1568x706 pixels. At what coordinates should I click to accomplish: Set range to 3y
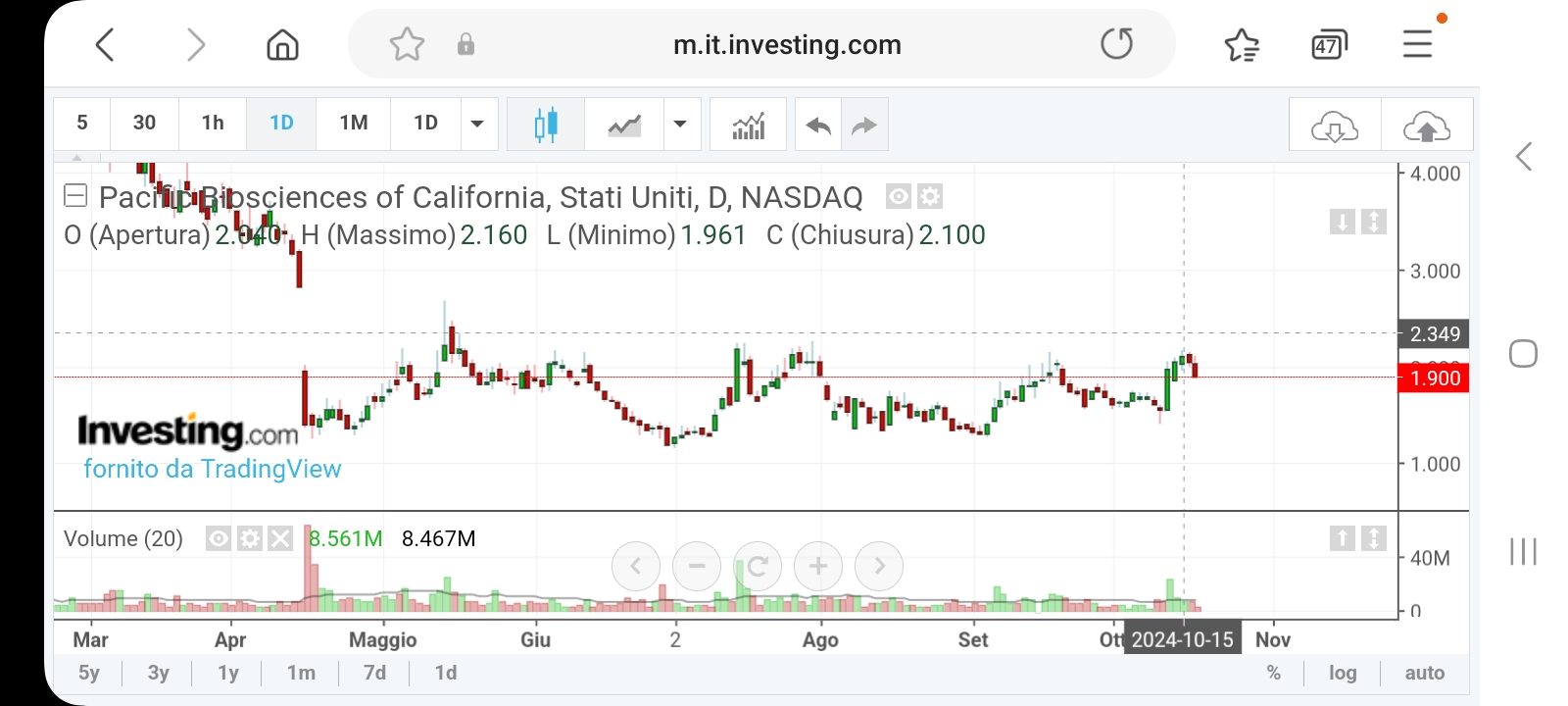point(159,673)
